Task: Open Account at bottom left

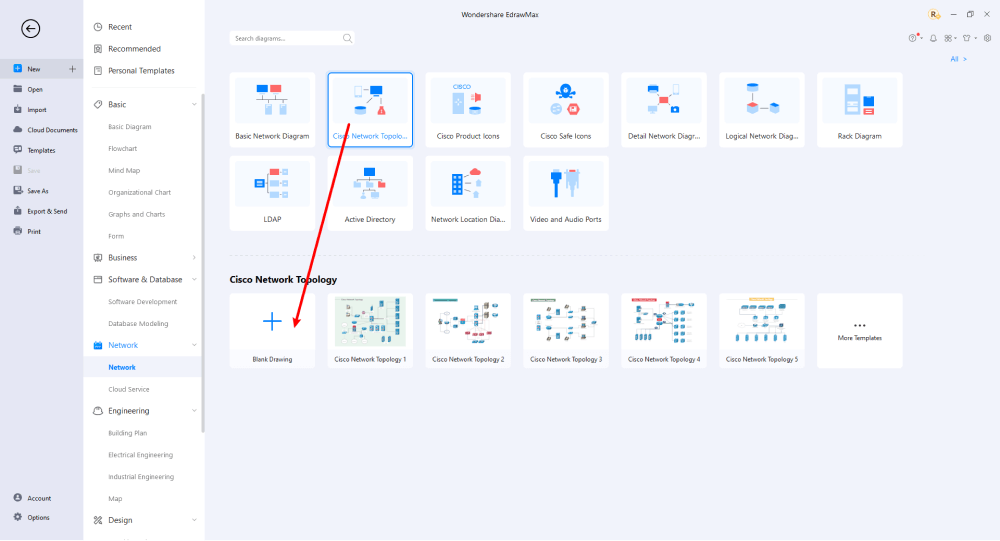Action: (x=41, y=498)
